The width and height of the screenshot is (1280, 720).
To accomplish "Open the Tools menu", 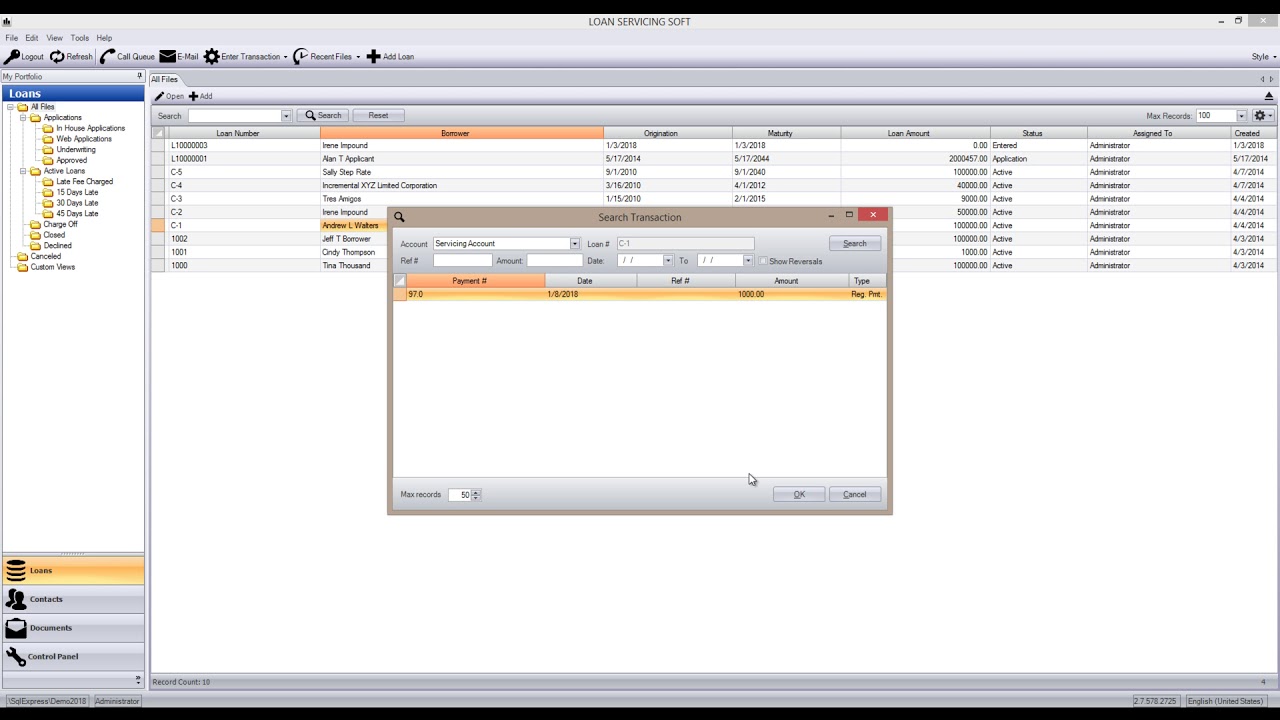I will (x=79, y=38).
